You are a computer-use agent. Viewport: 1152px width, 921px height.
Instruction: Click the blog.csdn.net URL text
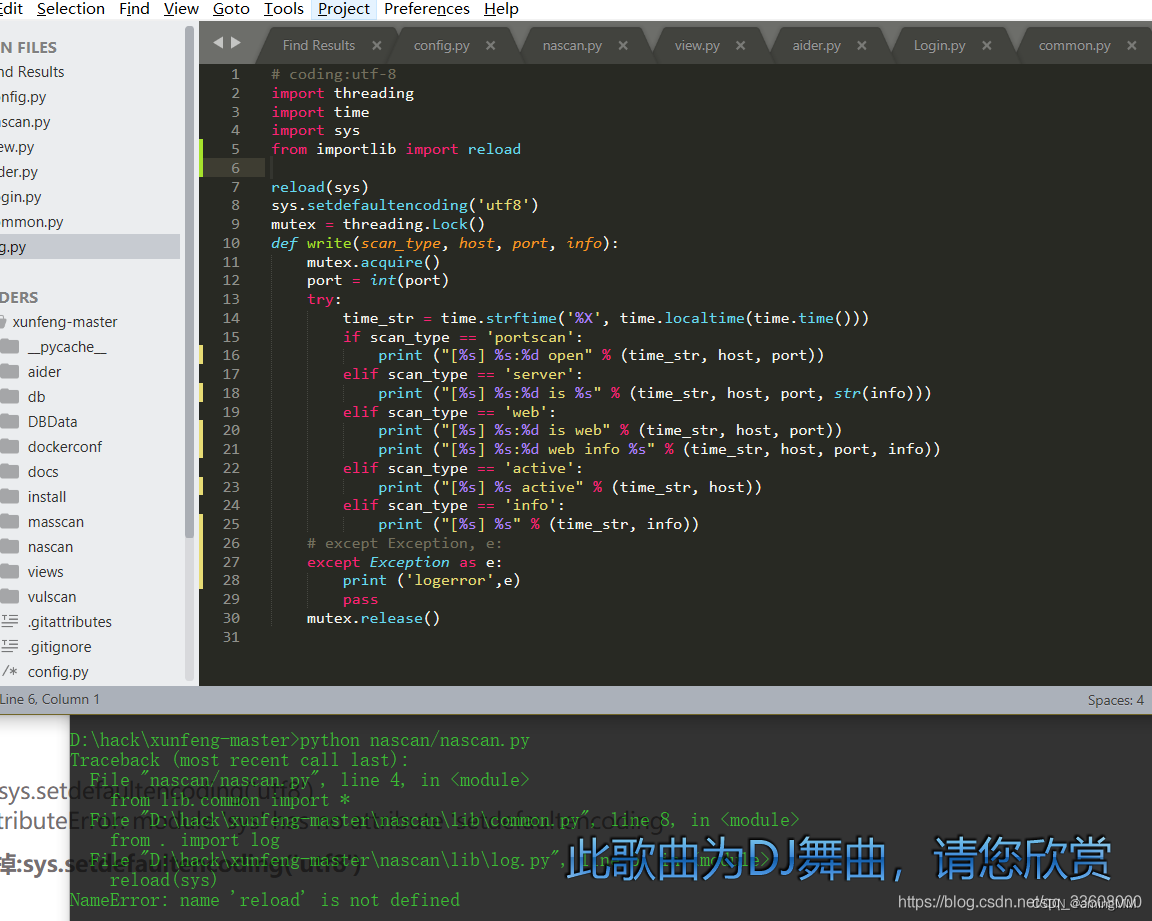[x=1018, y=902]
